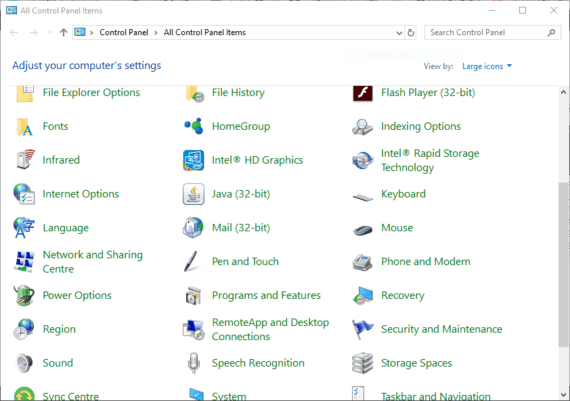Open Intel Rapid Storage Technology icon

(362, 160)
